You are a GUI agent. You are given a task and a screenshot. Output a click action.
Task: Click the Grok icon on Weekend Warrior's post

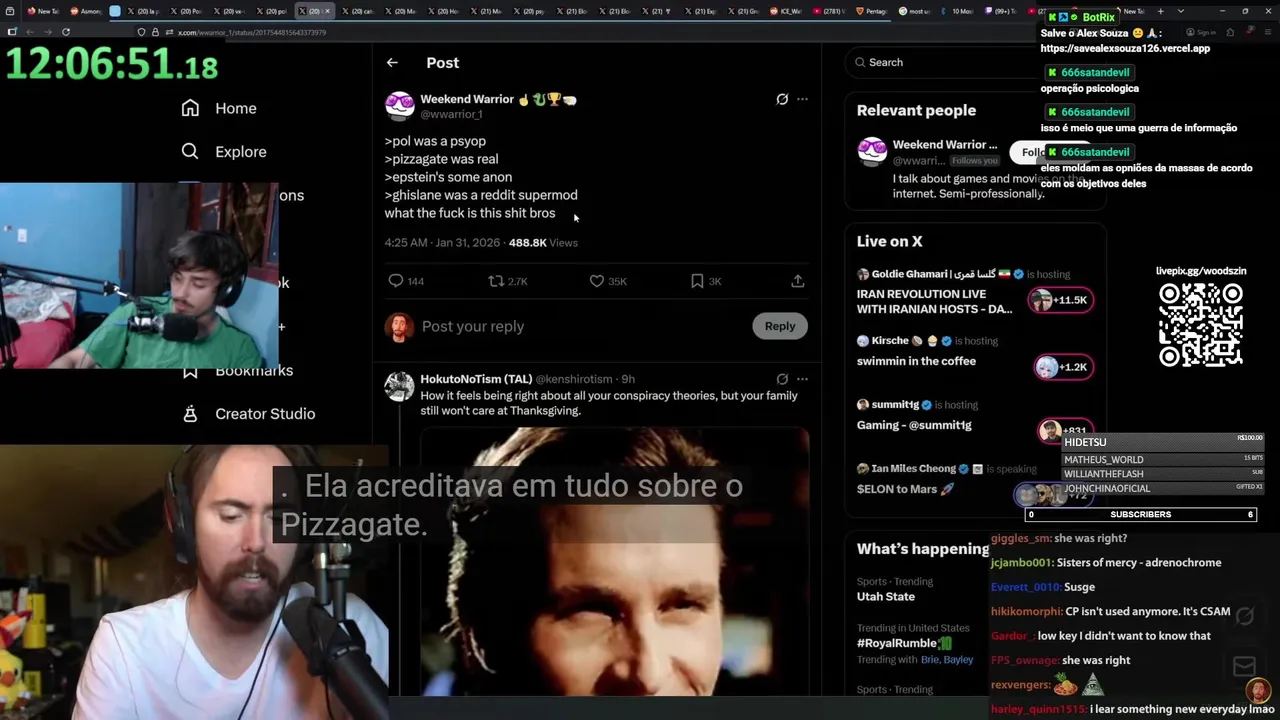pos(782,99)
